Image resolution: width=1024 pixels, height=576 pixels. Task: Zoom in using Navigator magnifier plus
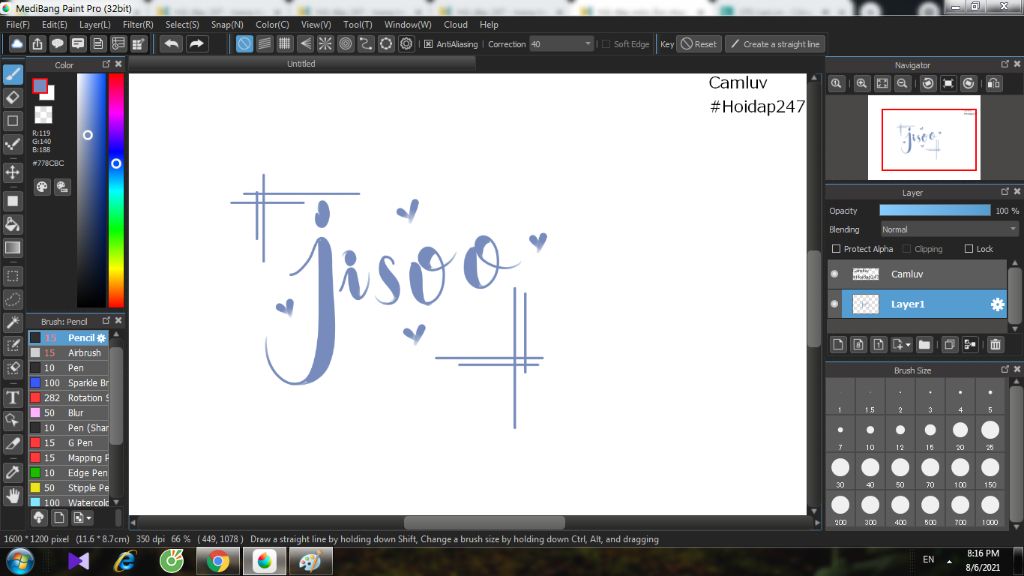862,84
